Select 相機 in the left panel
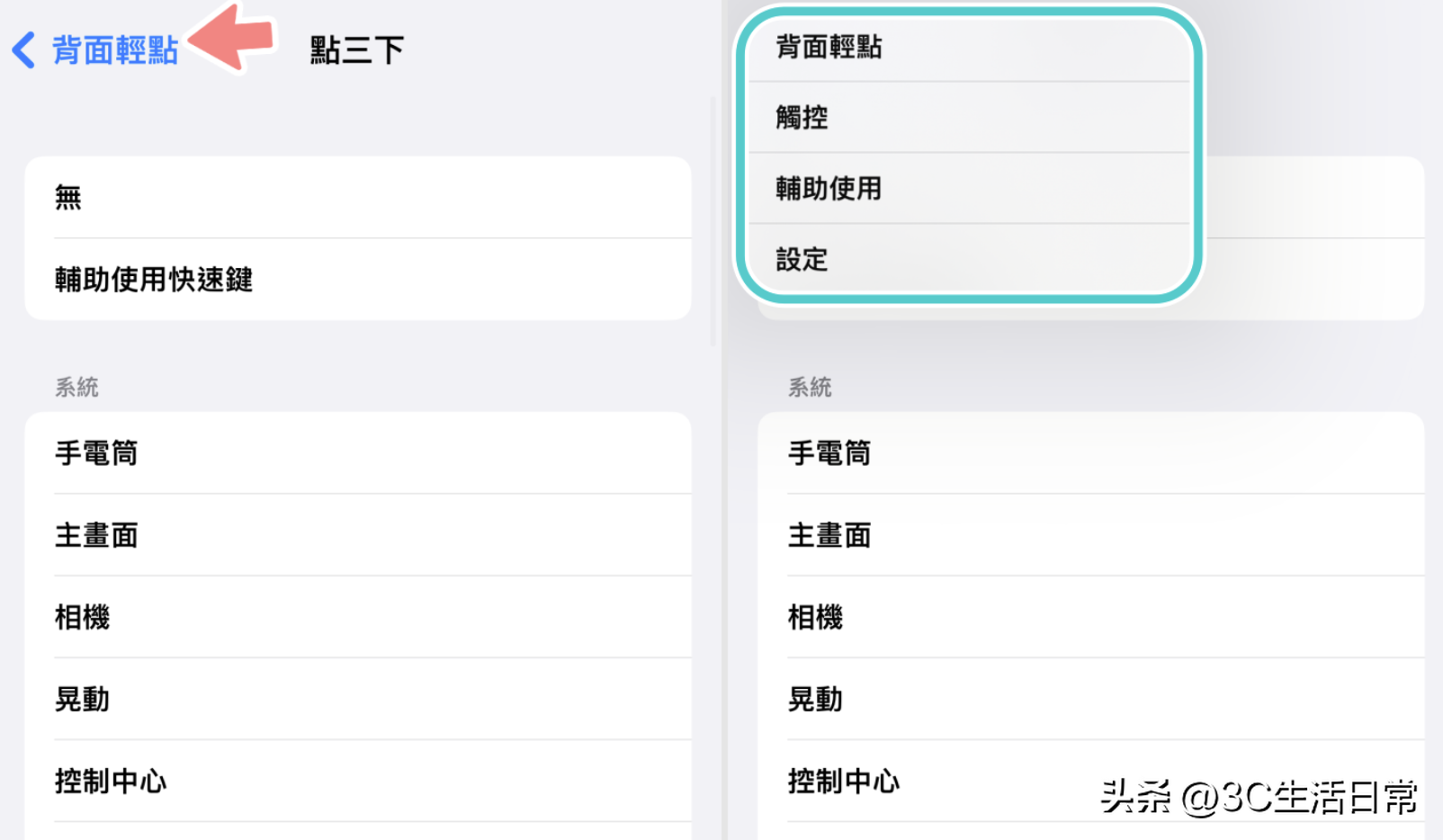 point(358,617)
